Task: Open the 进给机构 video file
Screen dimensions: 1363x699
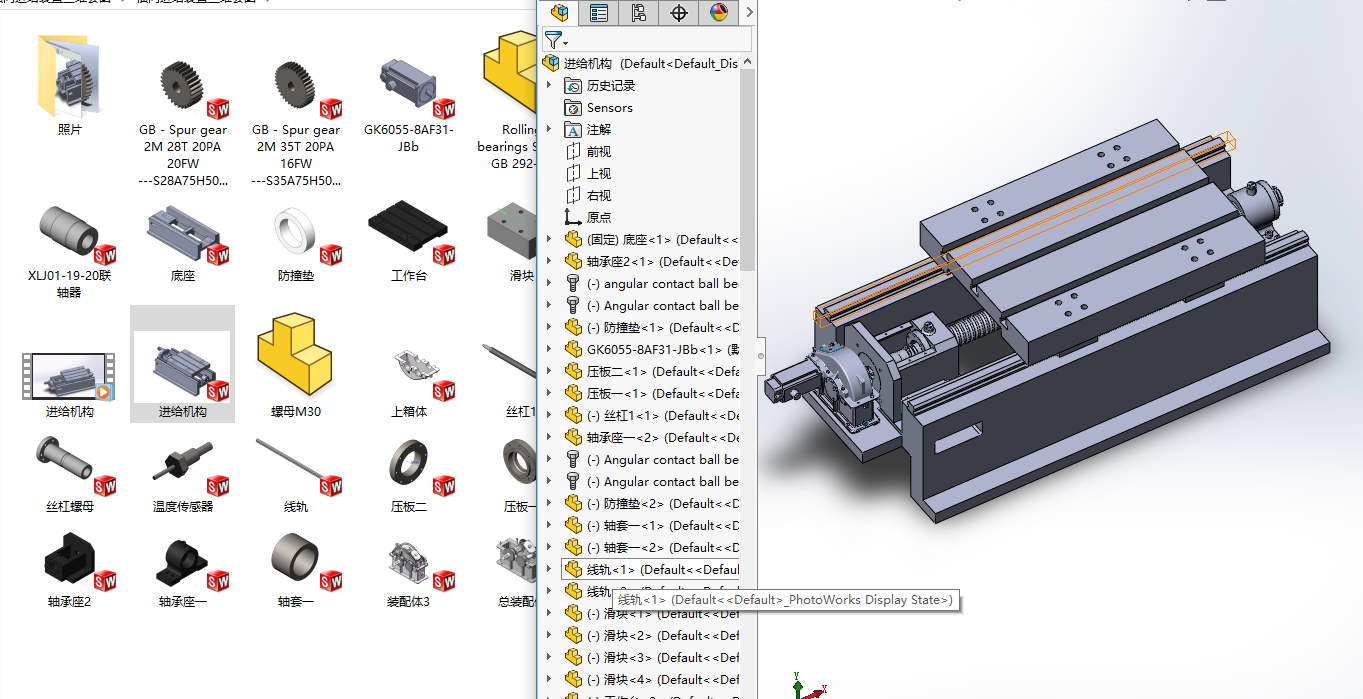Action: [69, 376]
